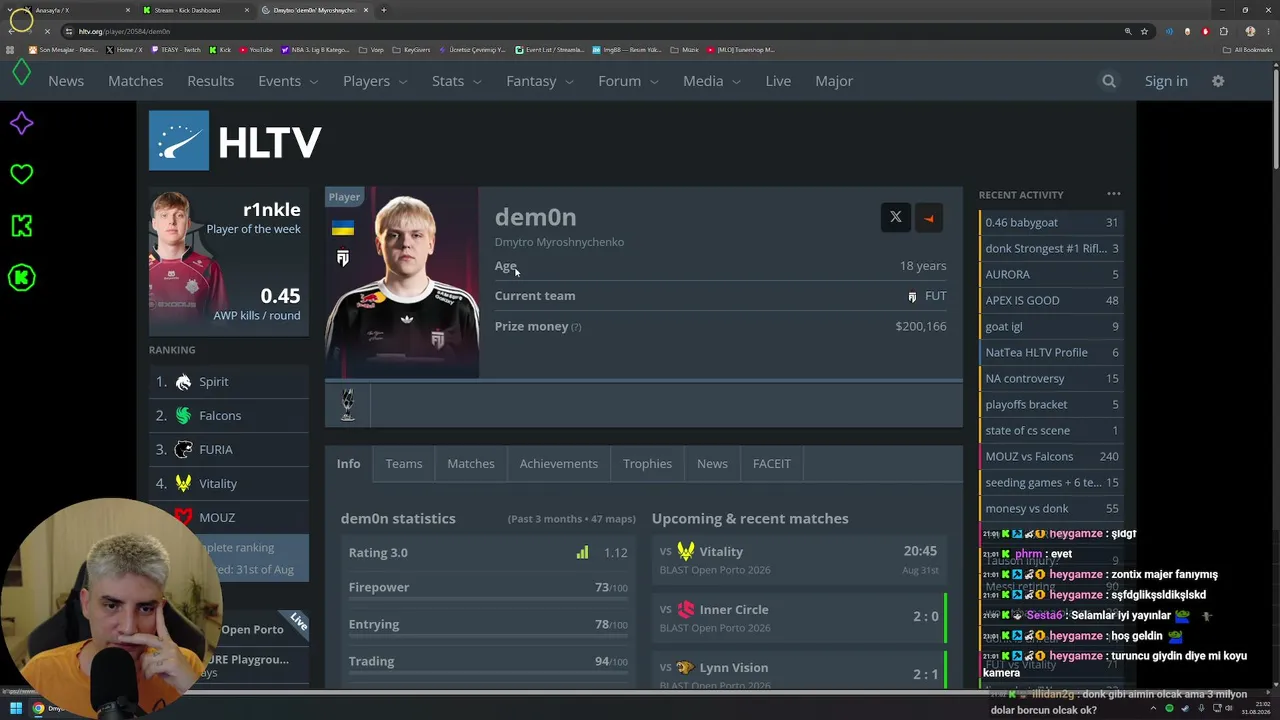Click dem0n's player photo
The image size is (1280, 720).
[x=402, y=283]
